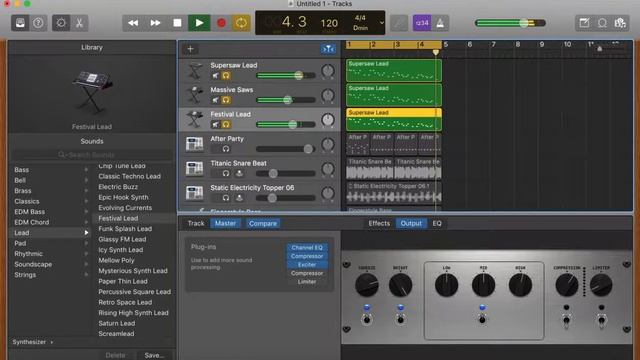Toggle the yellow Cycle button
The width and height of the screenshot is (640, 360).
(241, 23)
